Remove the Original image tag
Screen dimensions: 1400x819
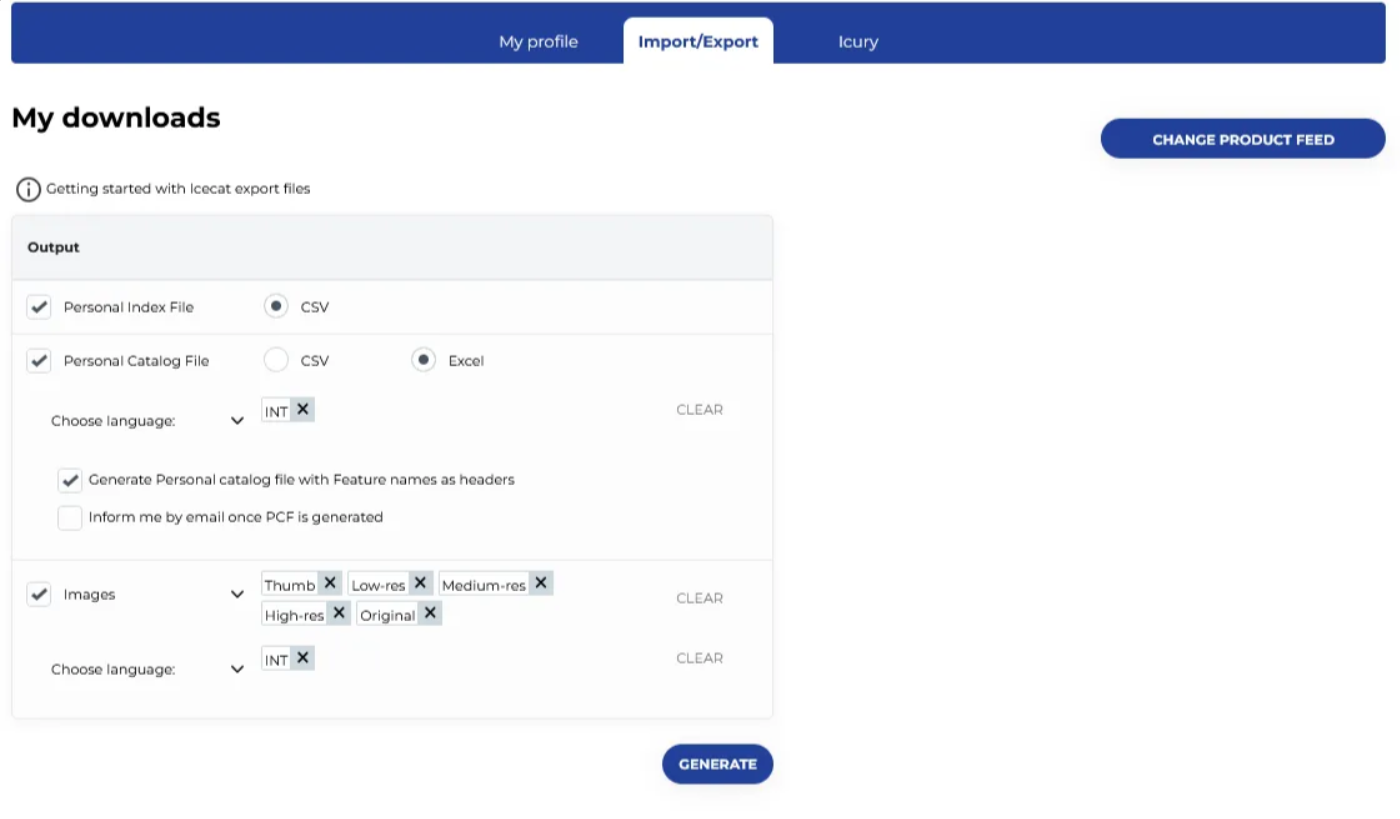click(430, 614)
